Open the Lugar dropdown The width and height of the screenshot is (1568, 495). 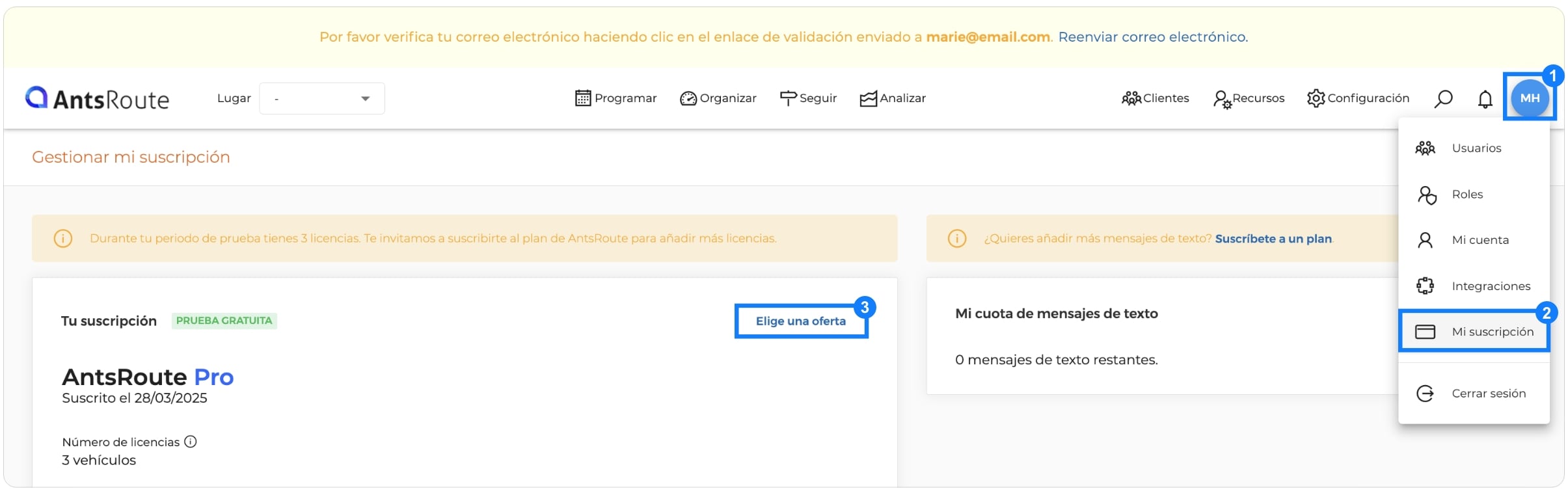(x=322, y=98)
